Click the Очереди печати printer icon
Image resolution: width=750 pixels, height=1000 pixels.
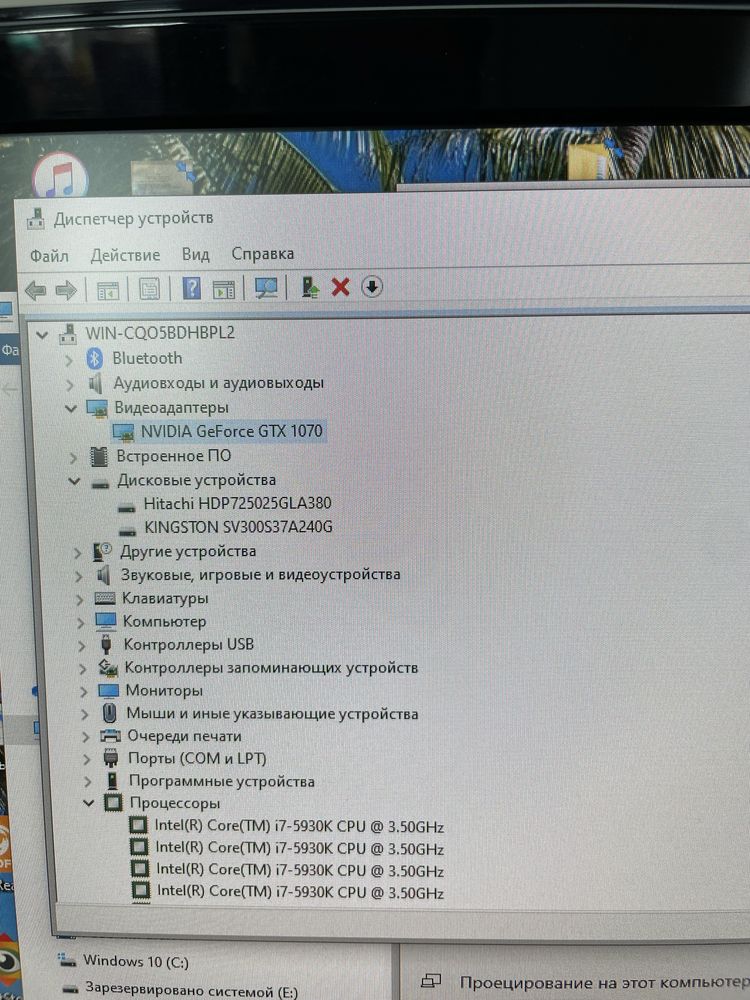(x=110, y=736)
